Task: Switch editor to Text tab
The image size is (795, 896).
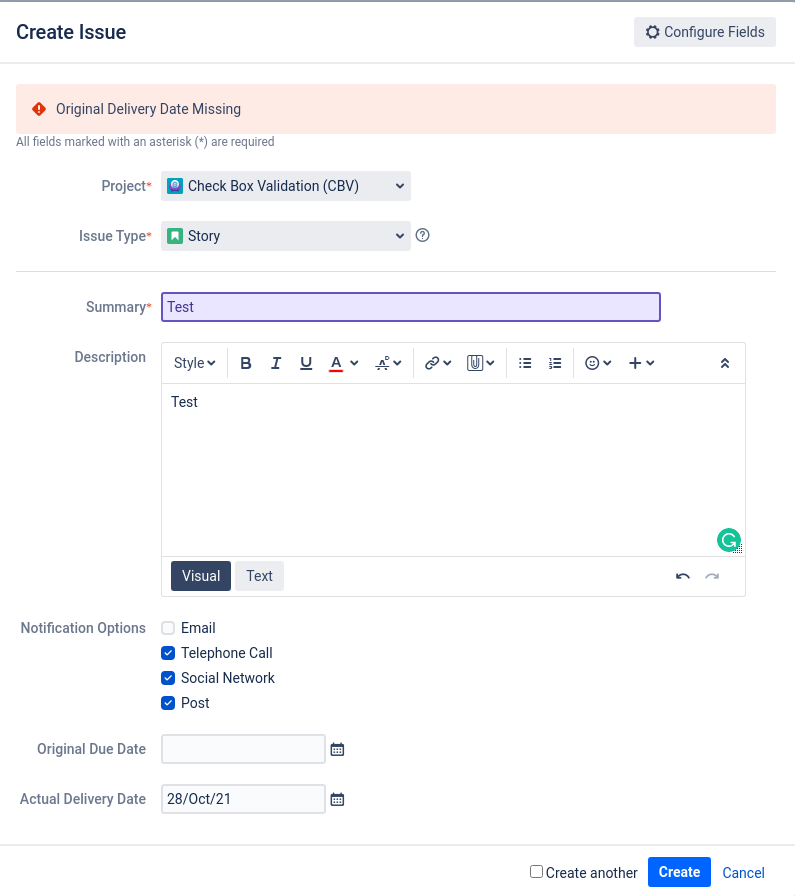Action: coord(259,575)
